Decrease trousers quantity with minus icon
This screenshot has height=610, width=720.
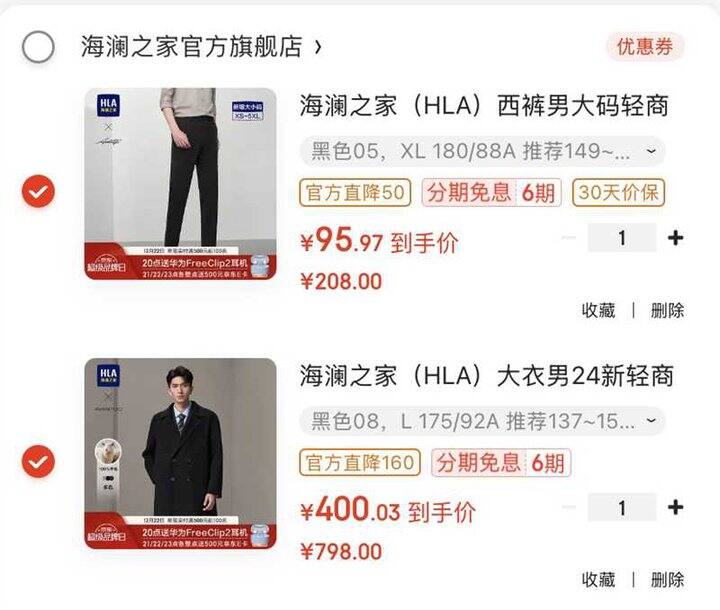(568, 238)
